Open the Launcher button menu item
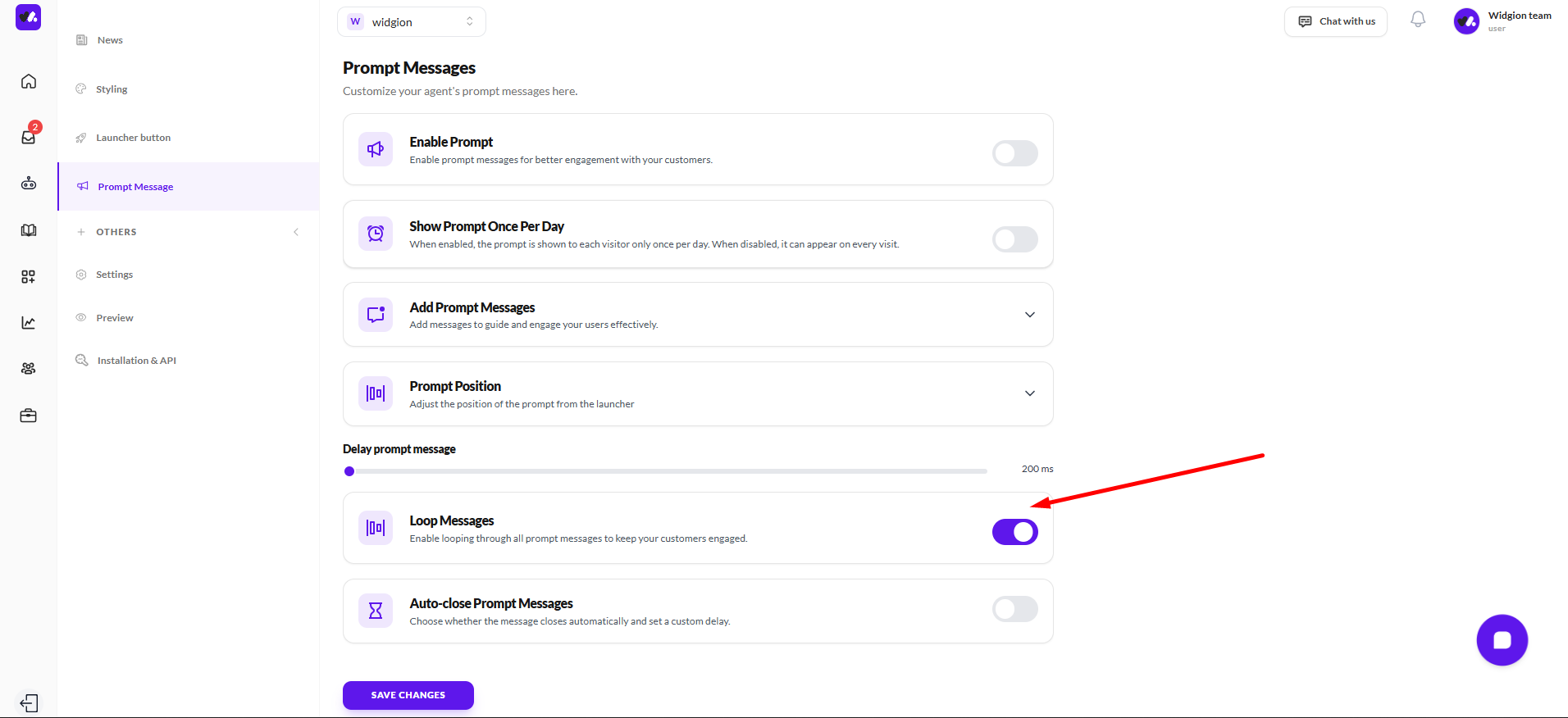Viewport: 1568px width, 718px height. coord(133,138)
